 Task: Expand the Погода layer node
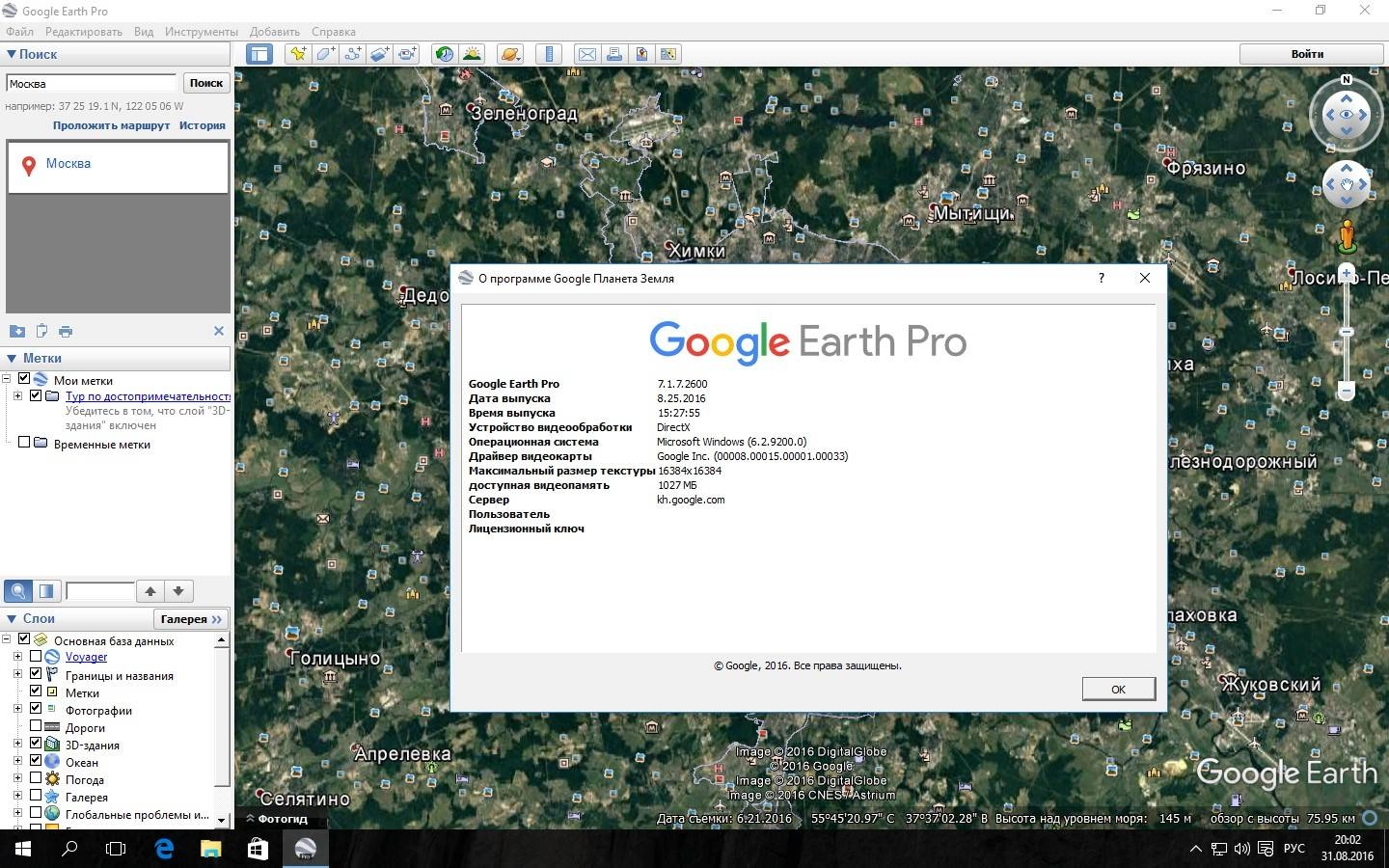pyautogui.click(x=17, y=778)
